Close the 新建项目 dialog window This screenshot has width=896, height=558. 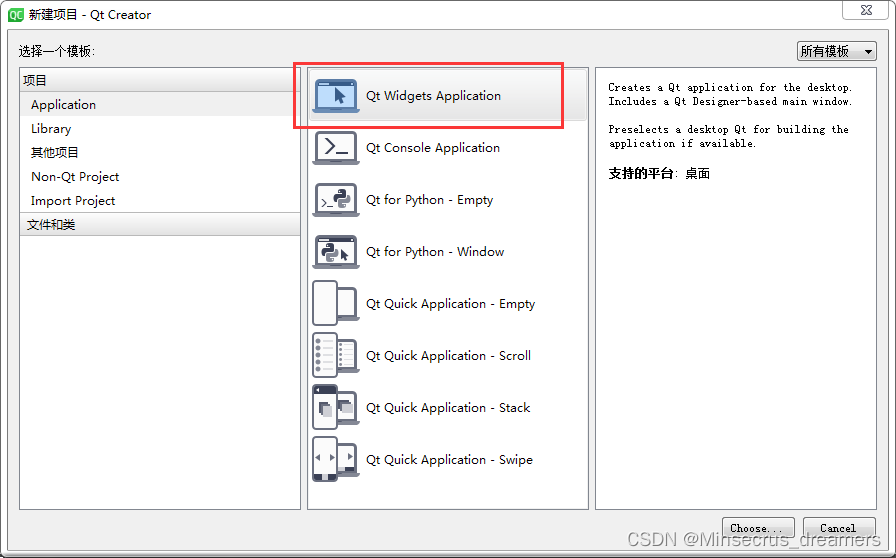pos(866,10)
